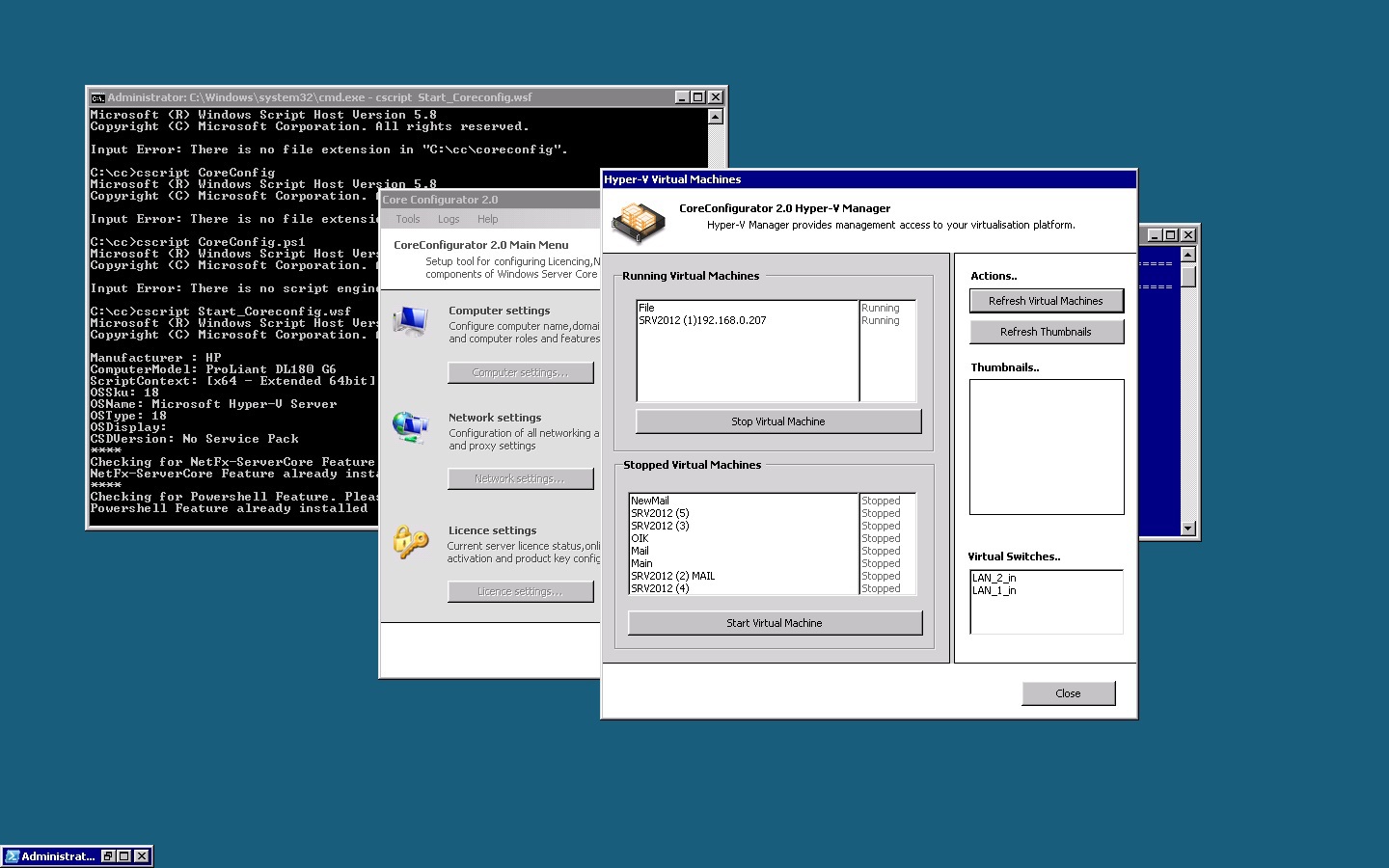Open Licence settings in Core Configurator
1389x868 pixels.
520,591
